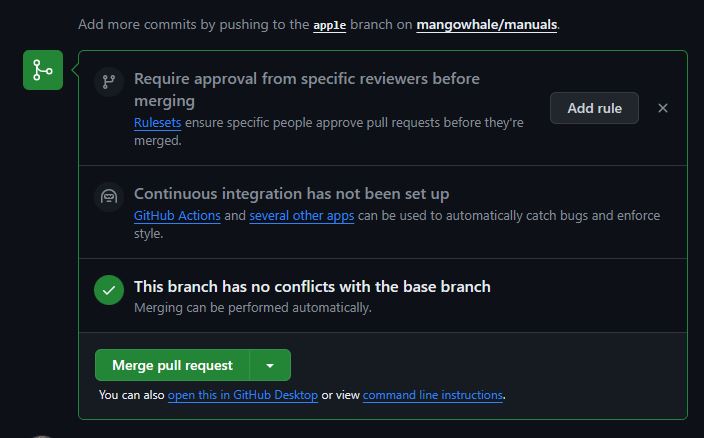704x438 pixels.
Task: Open the Rulesets link
Action: click(x=158, y=123)
